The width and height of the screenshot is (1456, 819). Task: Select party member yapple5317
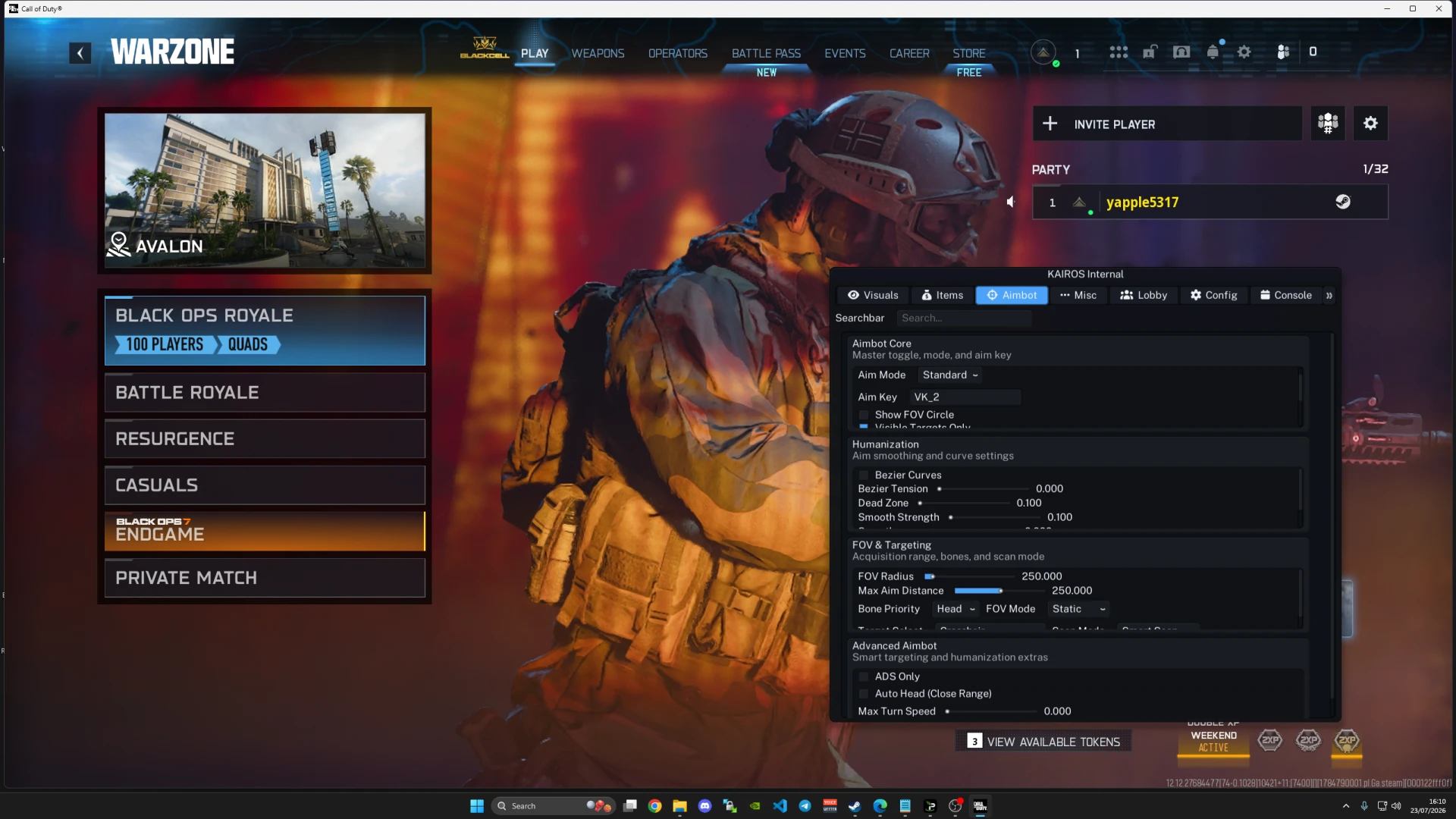(x=1210, y=202)
